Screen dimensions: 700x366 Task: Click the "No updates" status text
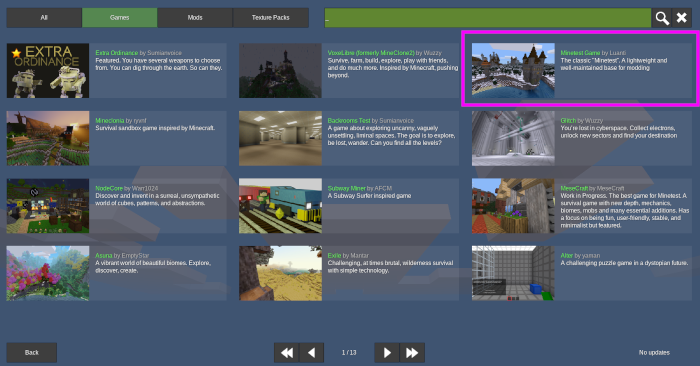(x=654, y=353)
